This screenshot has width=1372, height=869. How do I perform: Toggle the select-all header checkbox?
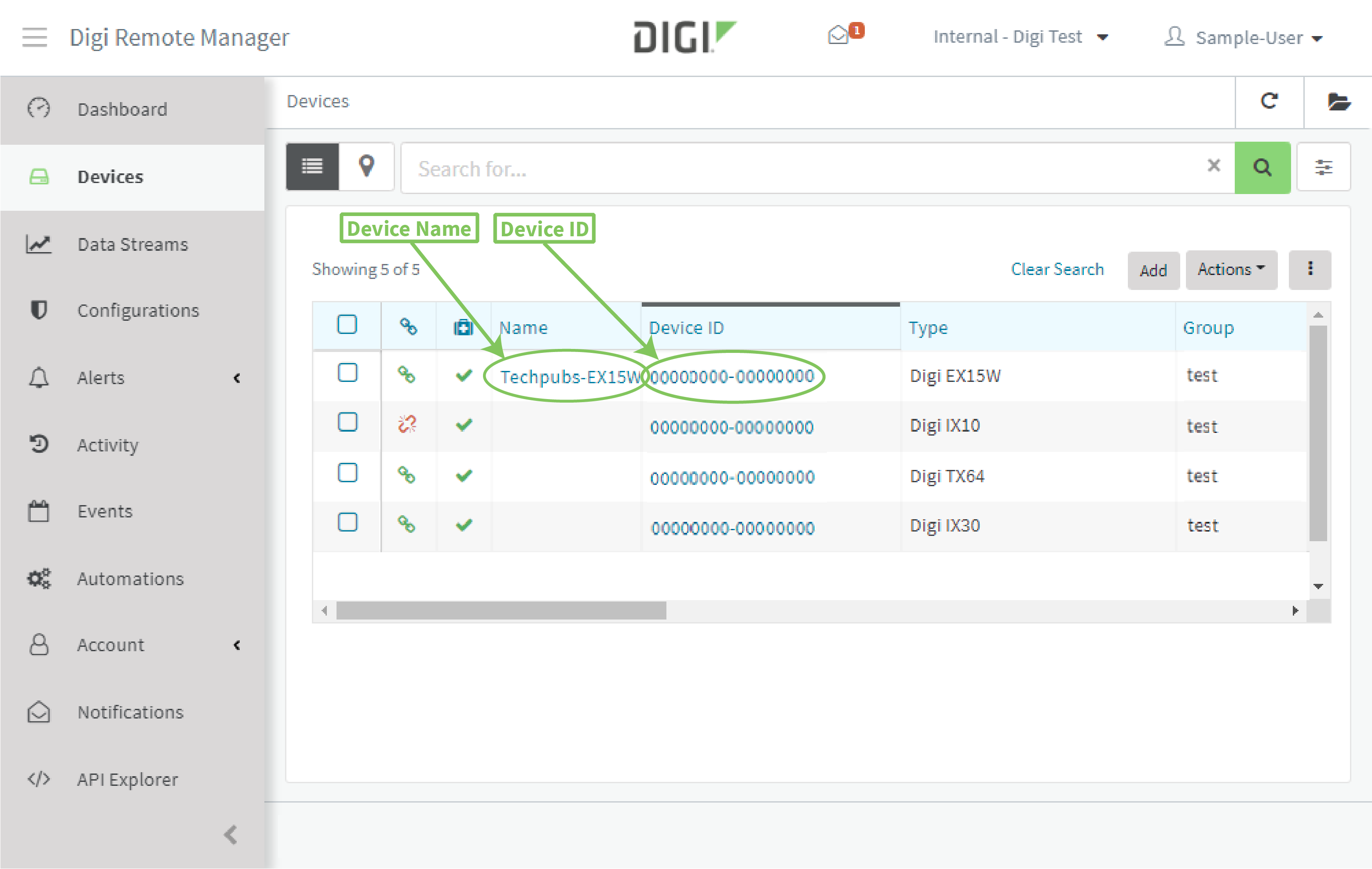[347, 324]
